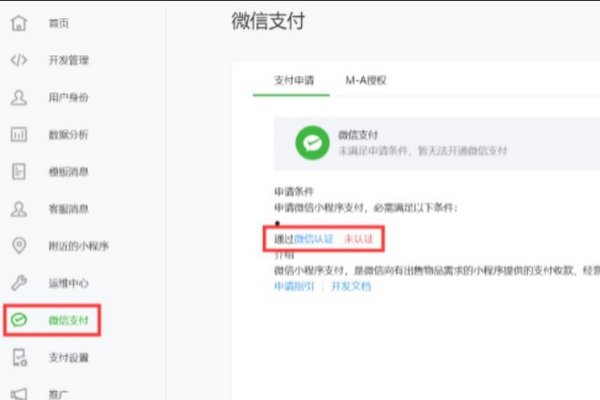This screenshot has height=400, width=600.
Task: Click the 未满足申请条件 notice text
Action: tap(422, 150)
